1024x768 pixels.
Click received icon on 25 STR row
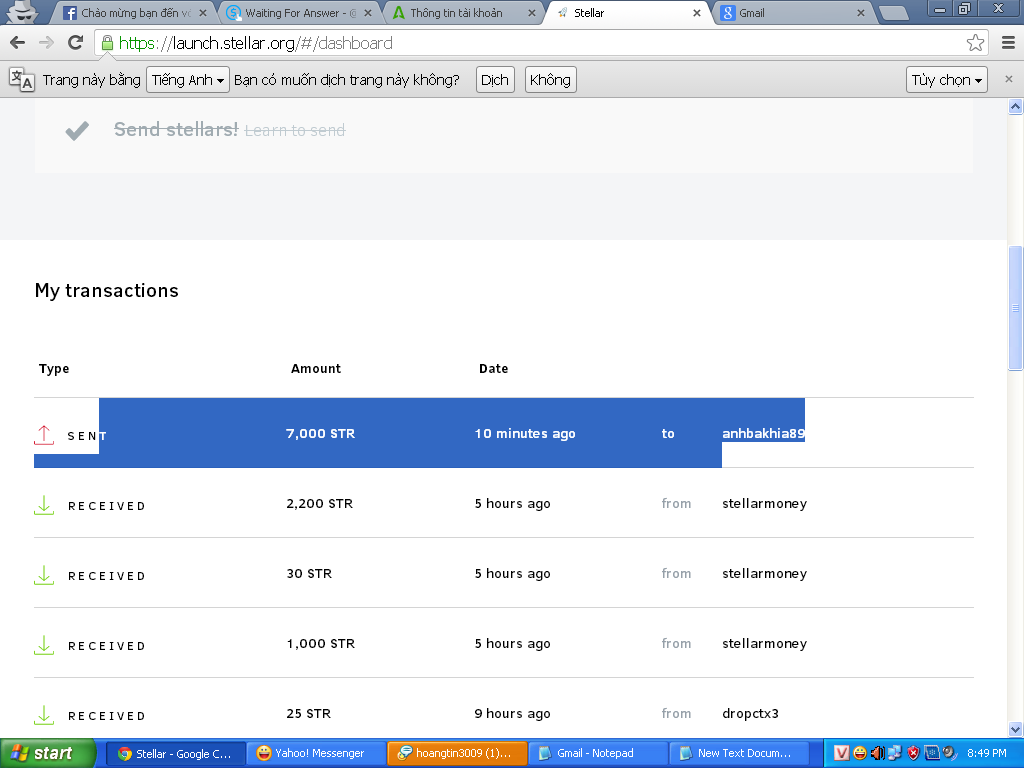[44, 714]
